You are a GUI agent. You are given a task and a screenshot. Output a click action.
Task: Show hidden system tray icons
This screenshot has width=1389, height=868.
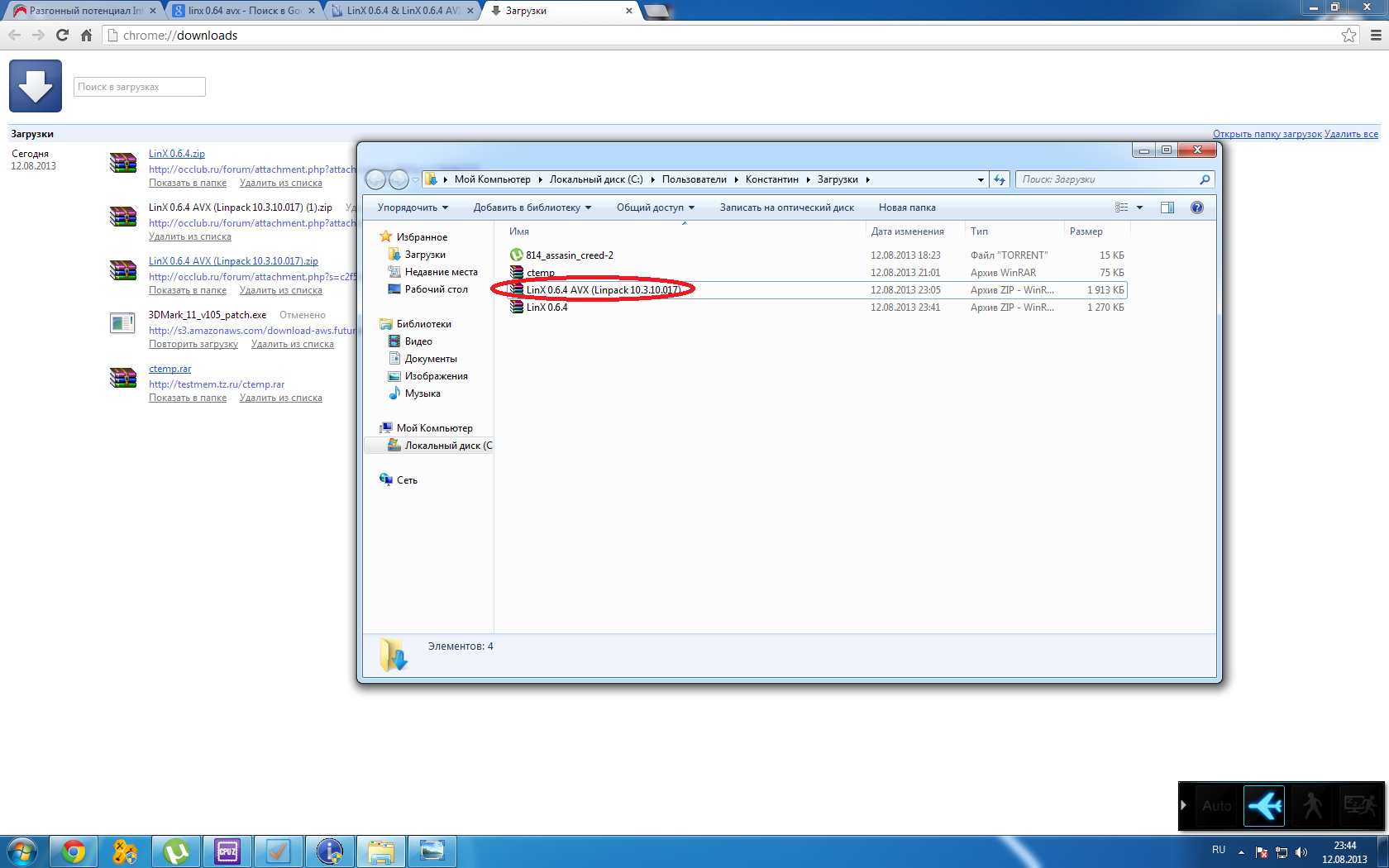[x=1241, y=852]
